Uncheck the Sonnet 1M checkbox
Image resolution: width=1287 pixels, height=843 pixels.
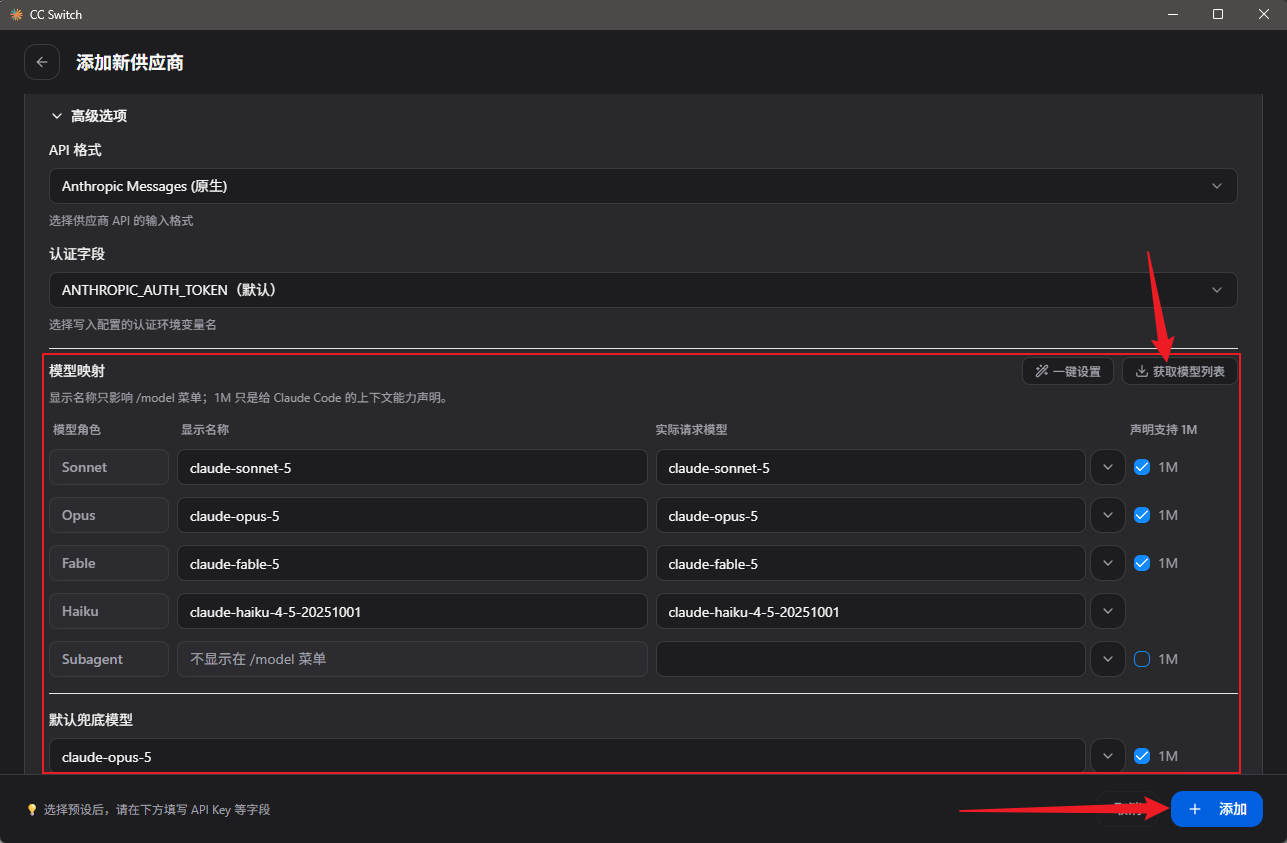point(1142,467)
